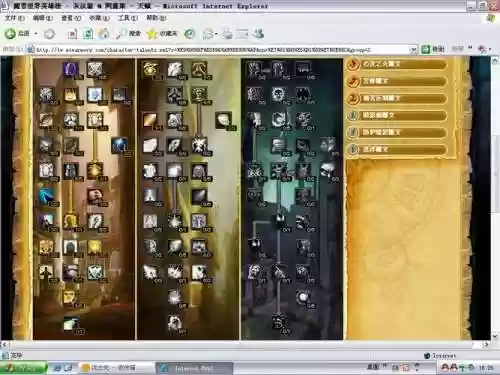The height and width of the screenshot is (375, 500).
Task: Click the Refresh page toolbar icon
Action: tap(88, 33)
